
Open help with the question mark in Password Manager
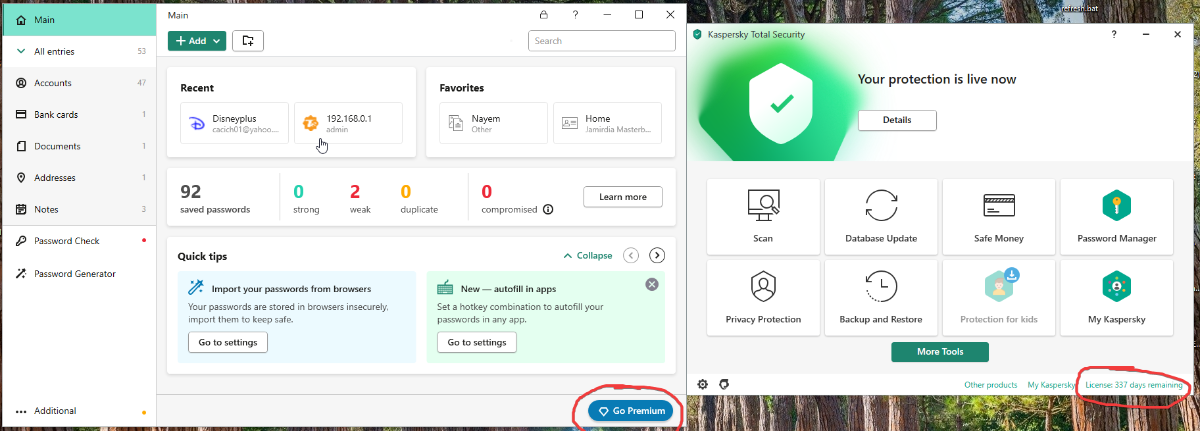point(575,15)
